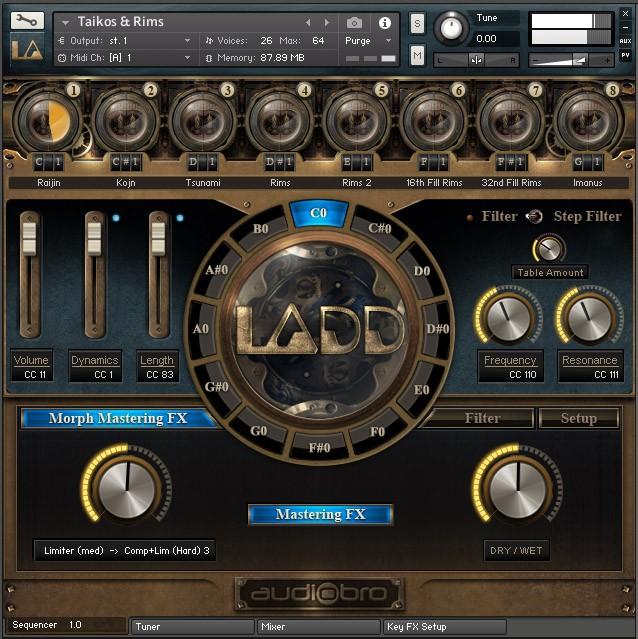
Task: Toggle the blue LED next to Length slider
Action: (180, 218)
